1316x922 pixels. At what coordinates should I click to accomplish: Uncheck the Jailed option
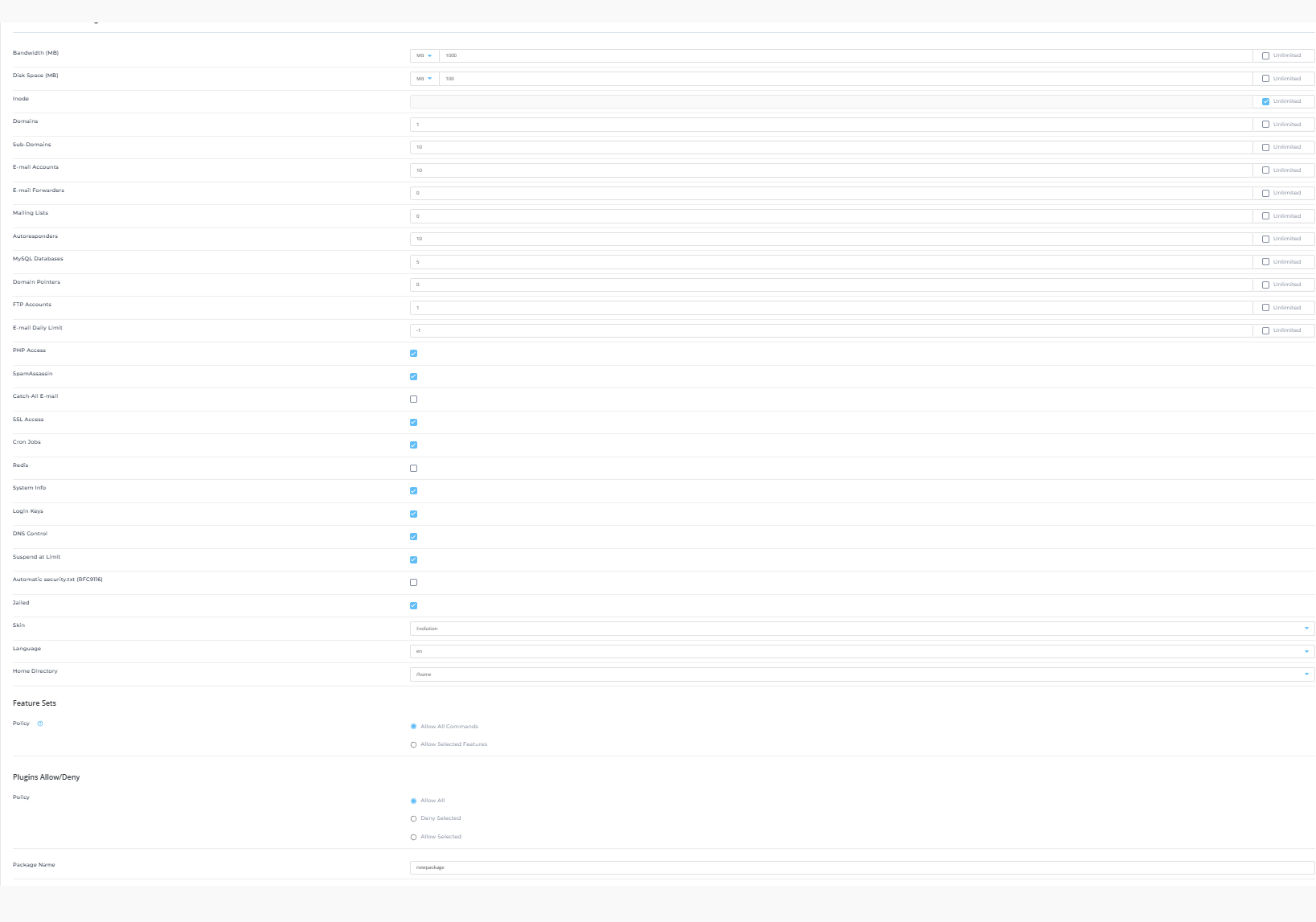click(414, 606)
